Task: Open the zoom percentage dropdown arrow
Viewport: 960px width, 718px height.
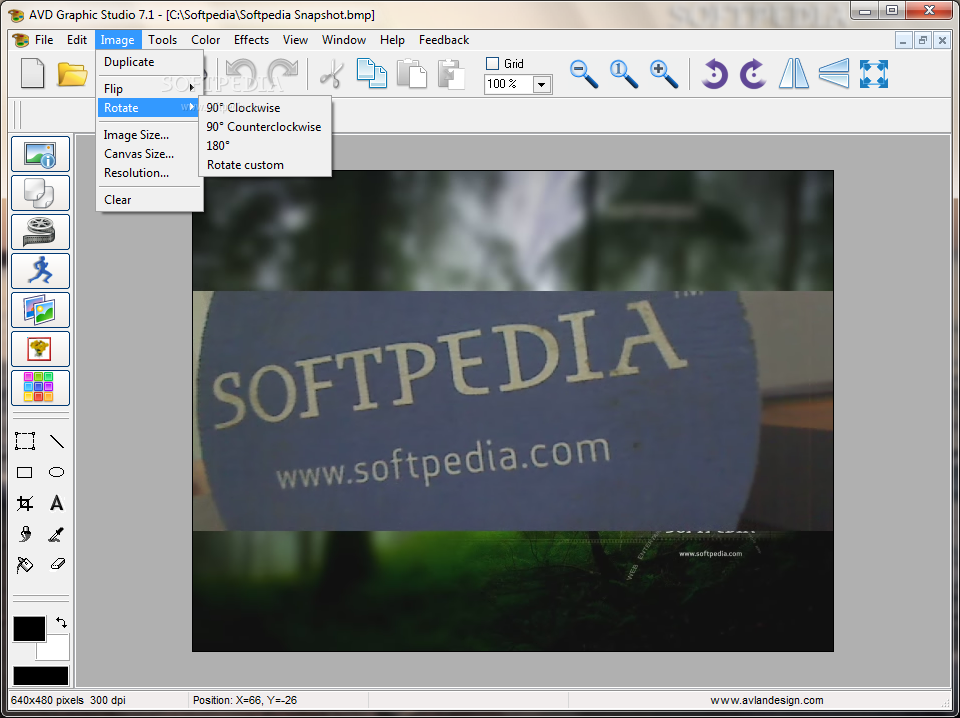Action: (x=541, y=84)
